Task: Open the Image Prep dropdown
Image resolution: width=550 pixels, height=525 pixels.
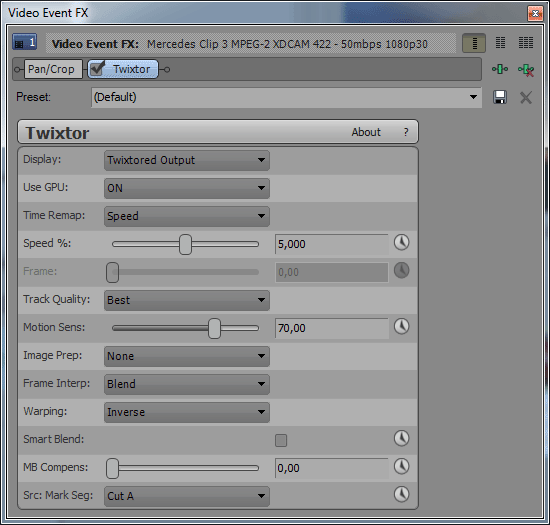Action: pos(187,356)
